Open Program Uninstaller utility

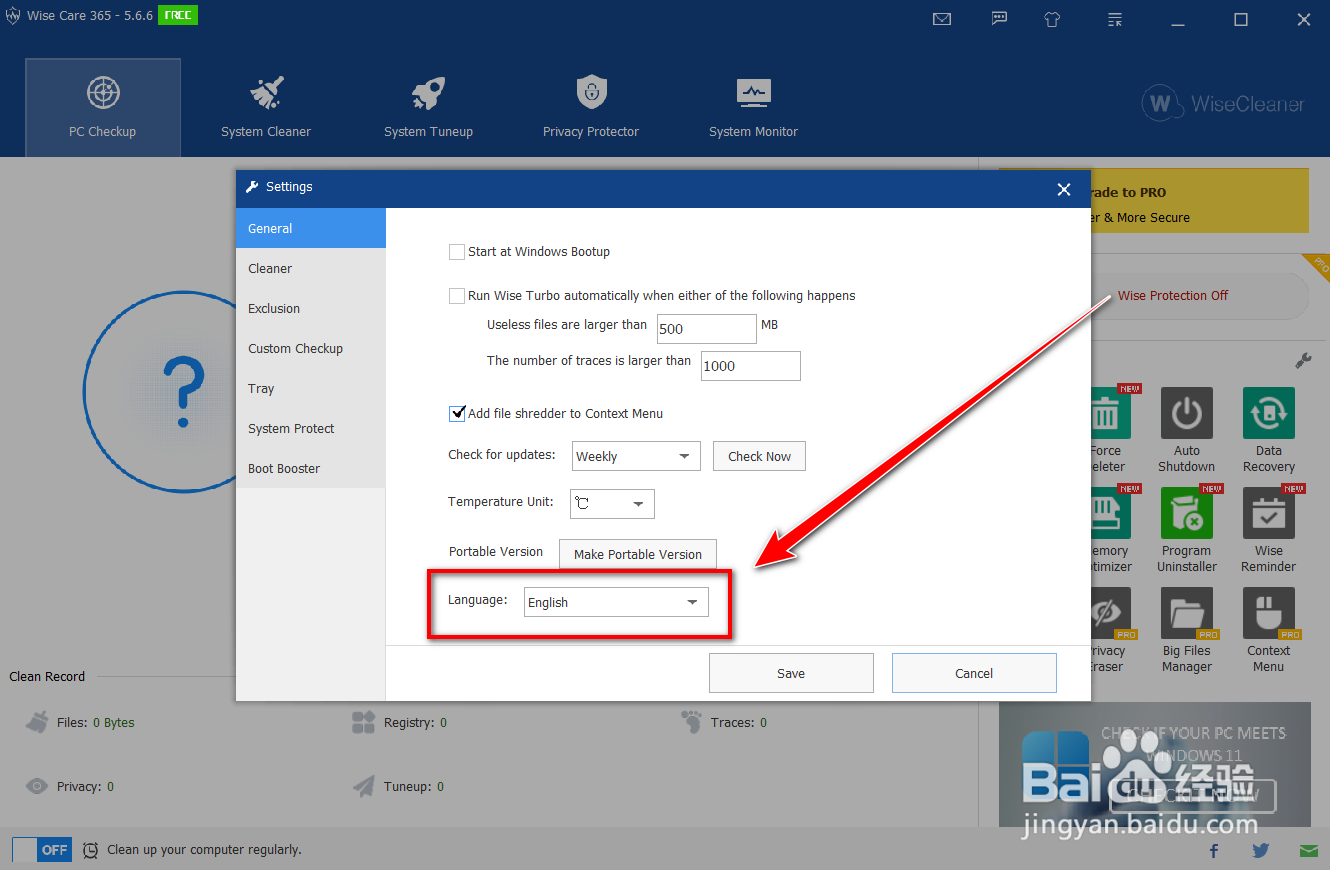pos(1187,531)
